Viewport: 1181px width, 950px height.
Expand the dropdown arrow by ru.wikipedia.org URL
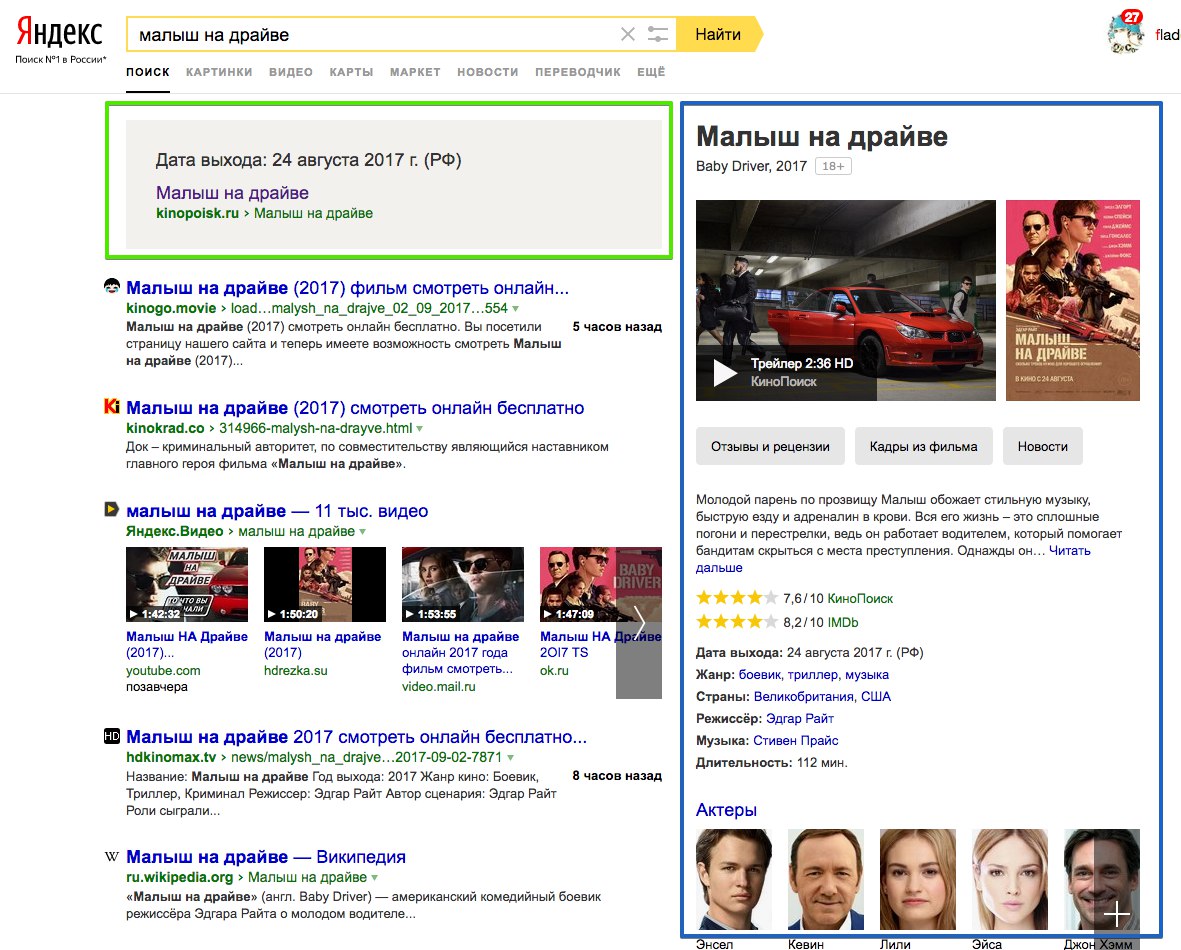374,878
